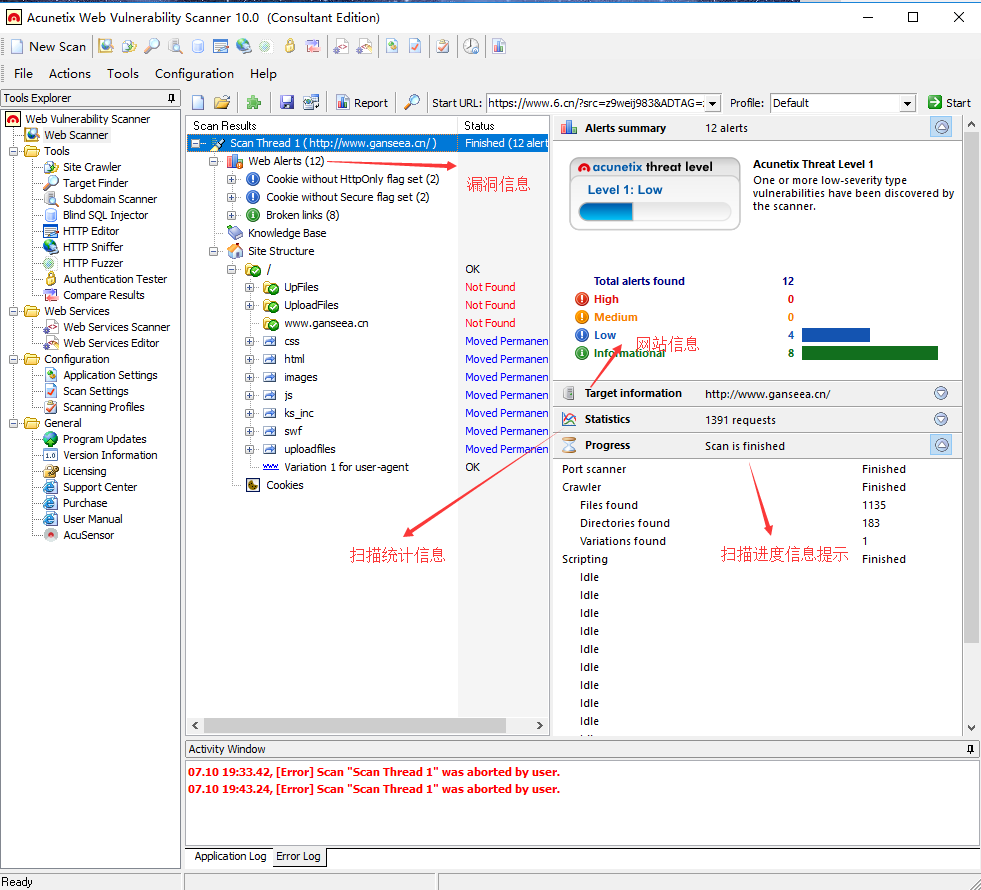This screenshot has height=890, width=981.
Task: Select Variation 1 for user-agent row
Action: [346, 467]
